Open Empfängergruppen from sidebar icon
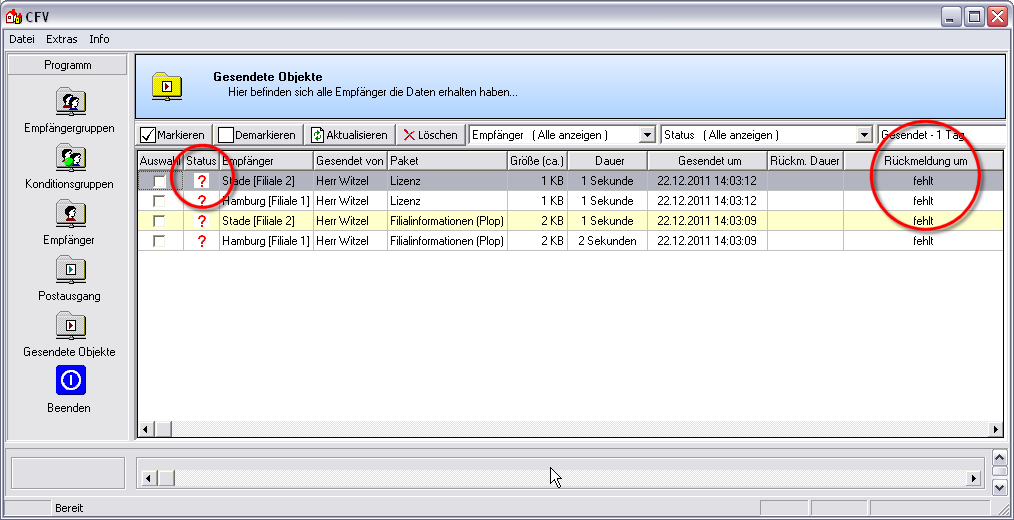 click(x=69, y=102)
